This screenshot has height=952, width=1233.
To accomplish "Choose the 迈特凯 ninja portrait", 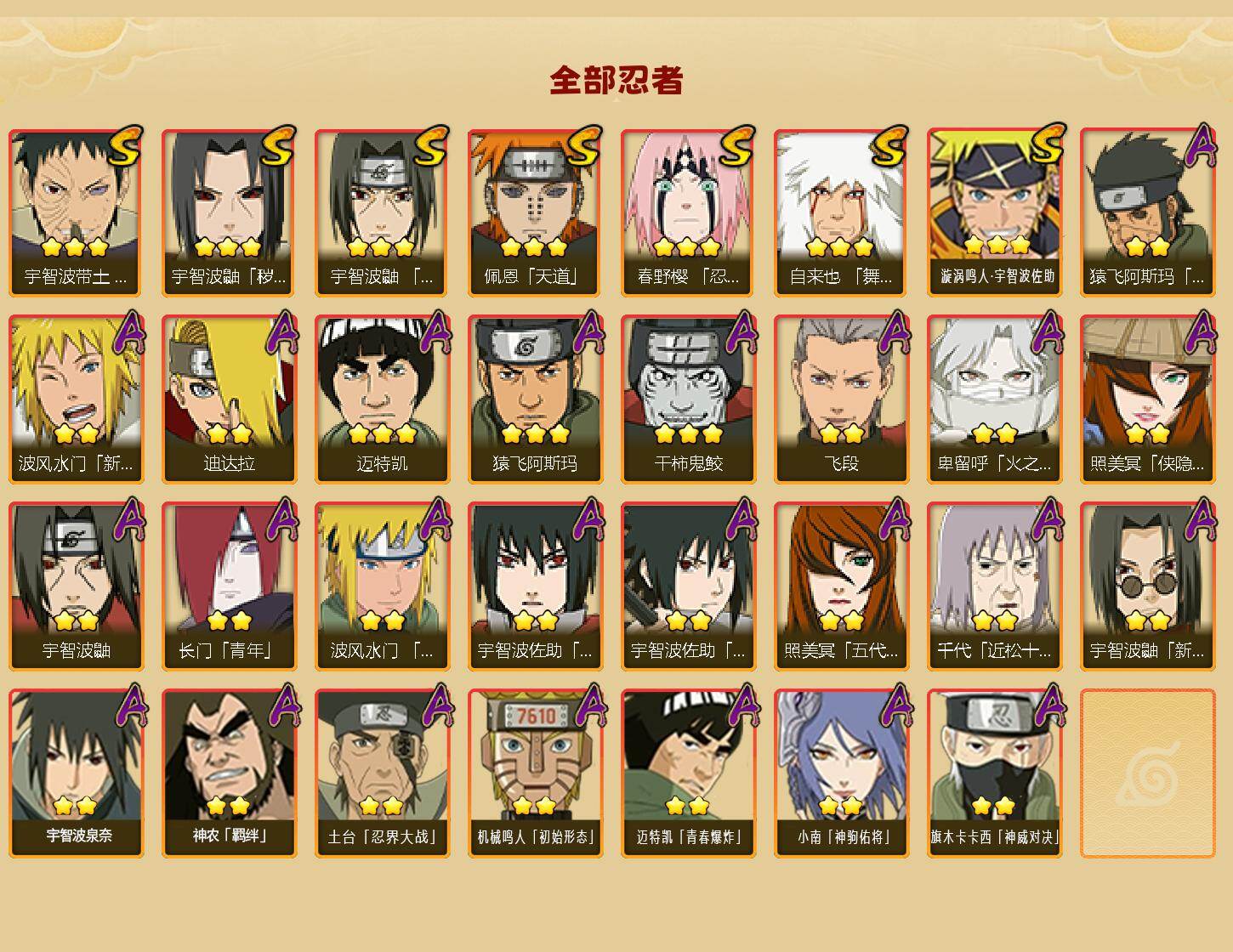I will click(382, 399).
